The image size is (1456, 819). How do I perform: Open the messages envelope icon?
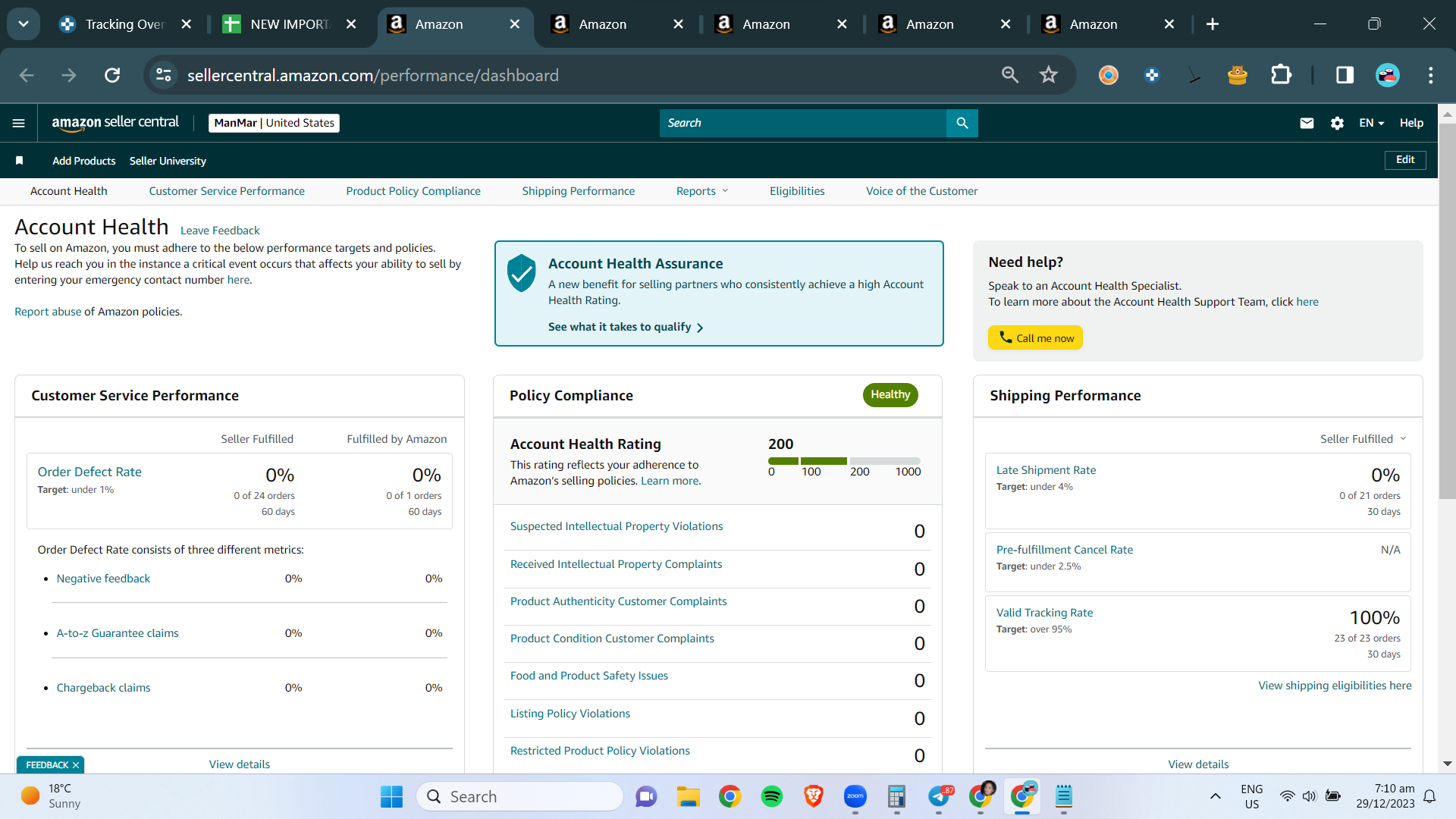(x=1307, y=123)
